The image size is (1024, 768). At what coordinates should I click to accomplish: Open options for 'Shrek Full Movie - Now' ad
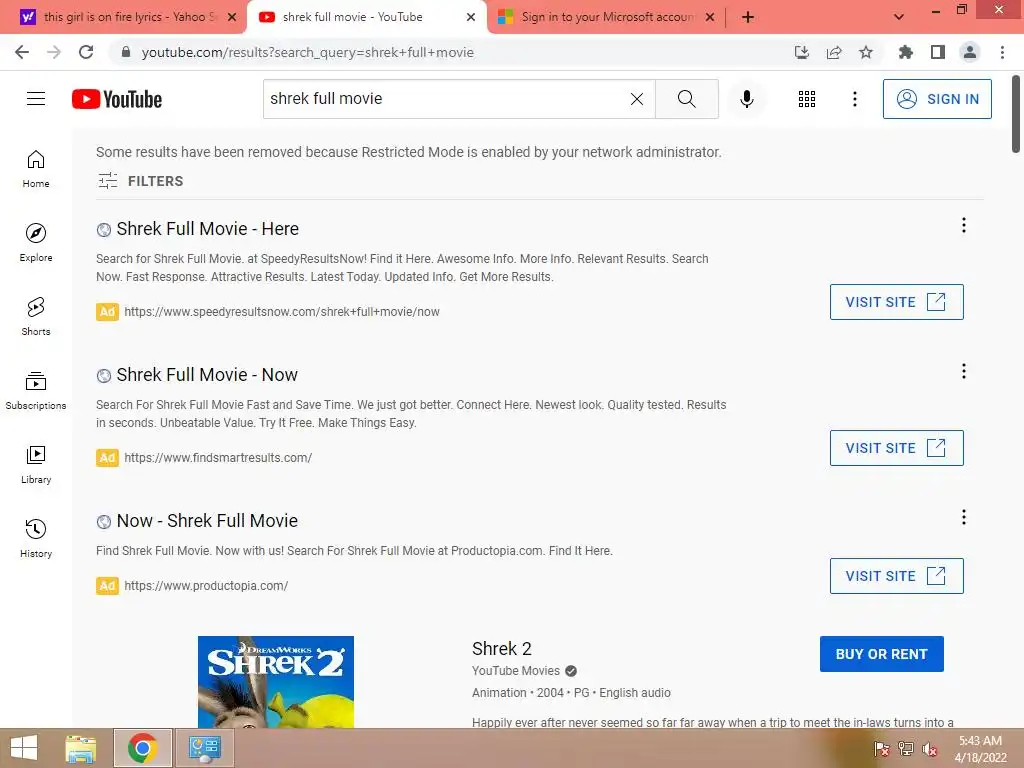[x=963, y=372]
